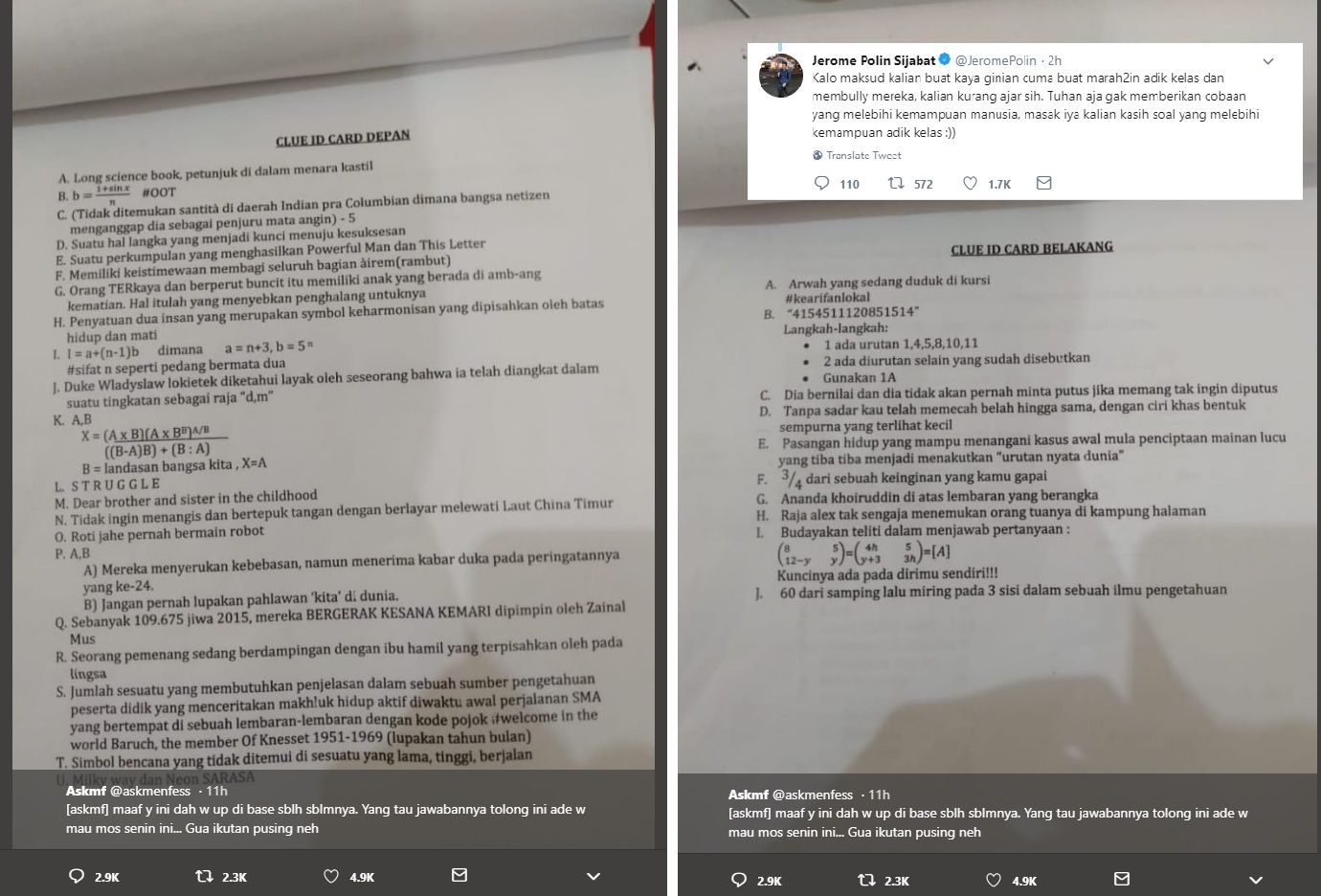
Task: Click reply icon on right Askmf tweet
Action: (x=739, y=880)
